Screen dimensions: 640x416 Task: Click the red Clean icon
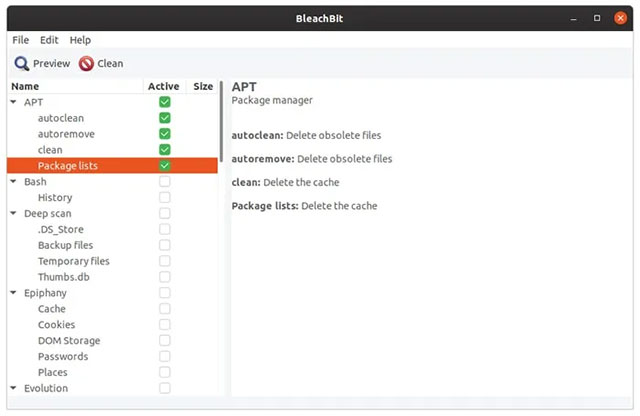click(86, 63)
